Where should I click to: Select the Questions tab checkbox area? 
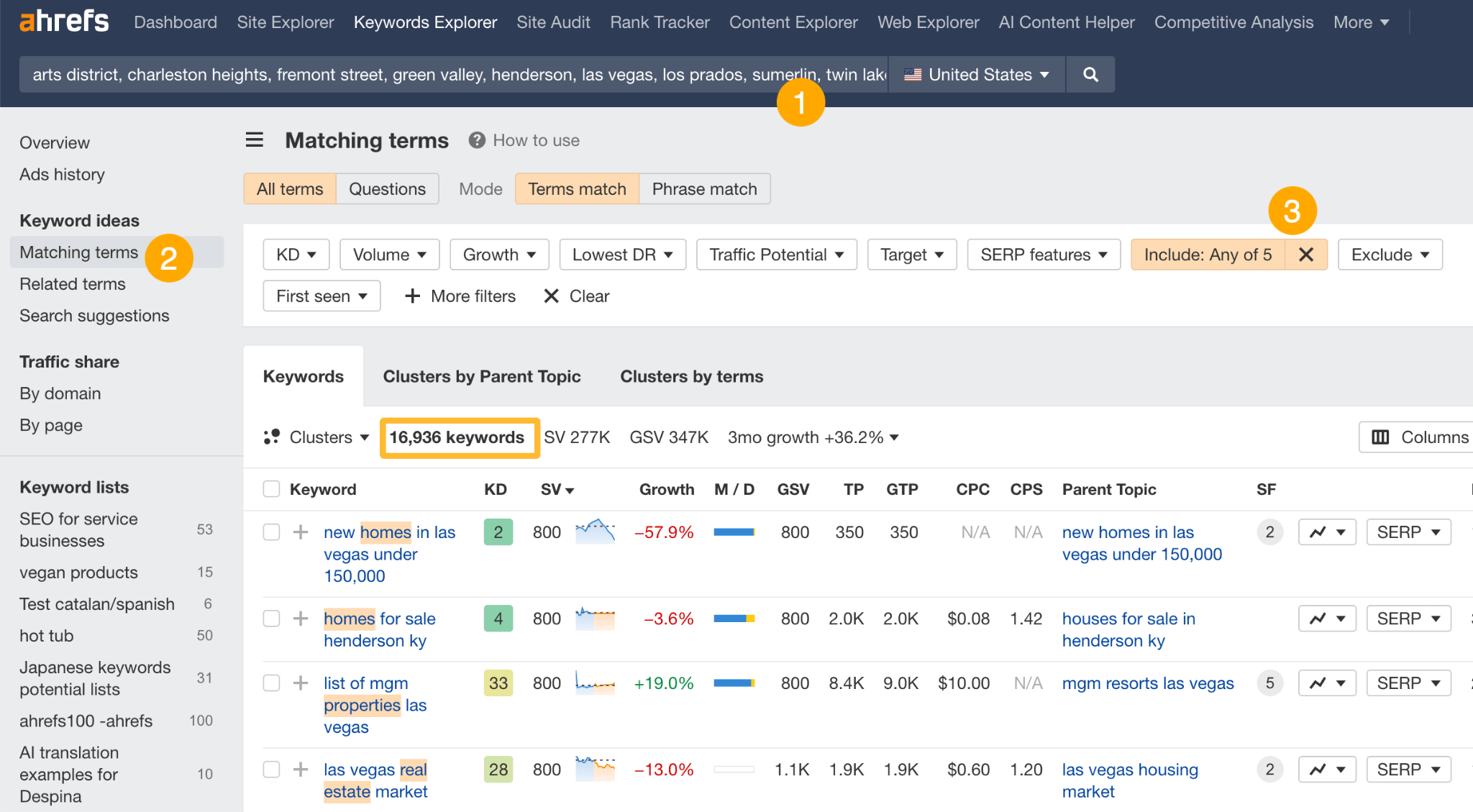pos(387,189)
